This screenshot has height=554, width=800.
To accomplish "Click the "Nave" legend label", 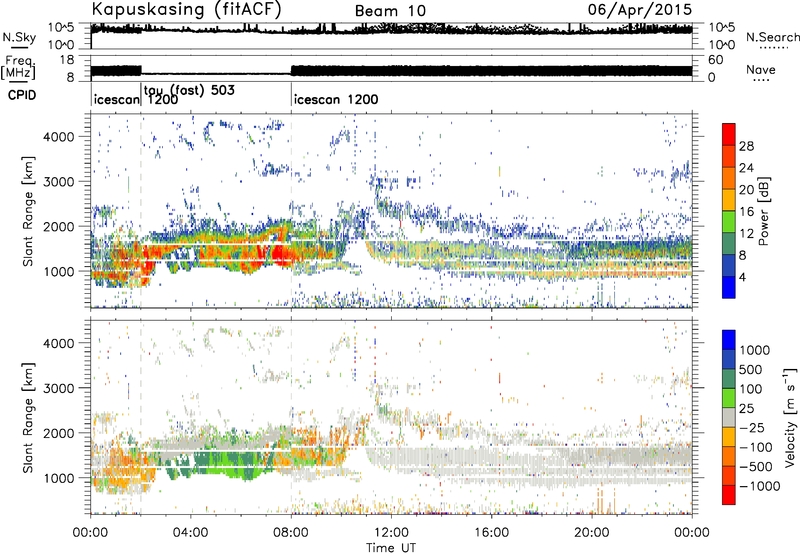I will (x=761, y=69).
